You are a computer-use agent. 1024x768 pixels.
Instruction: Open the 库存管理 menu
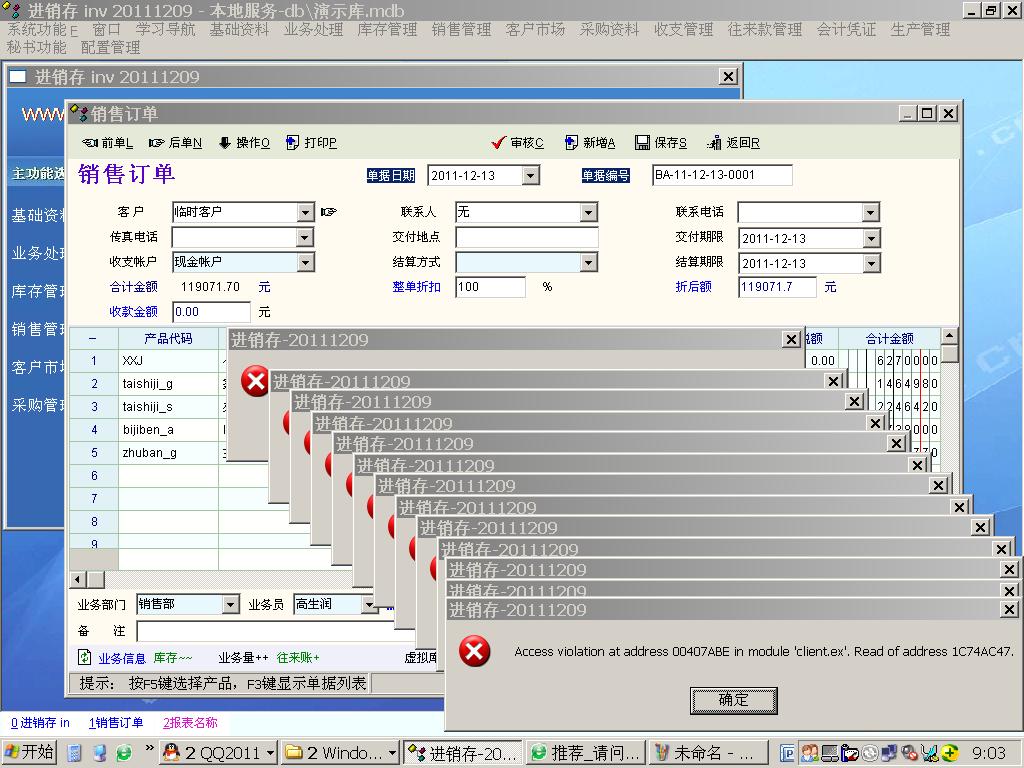pos(387,30)
